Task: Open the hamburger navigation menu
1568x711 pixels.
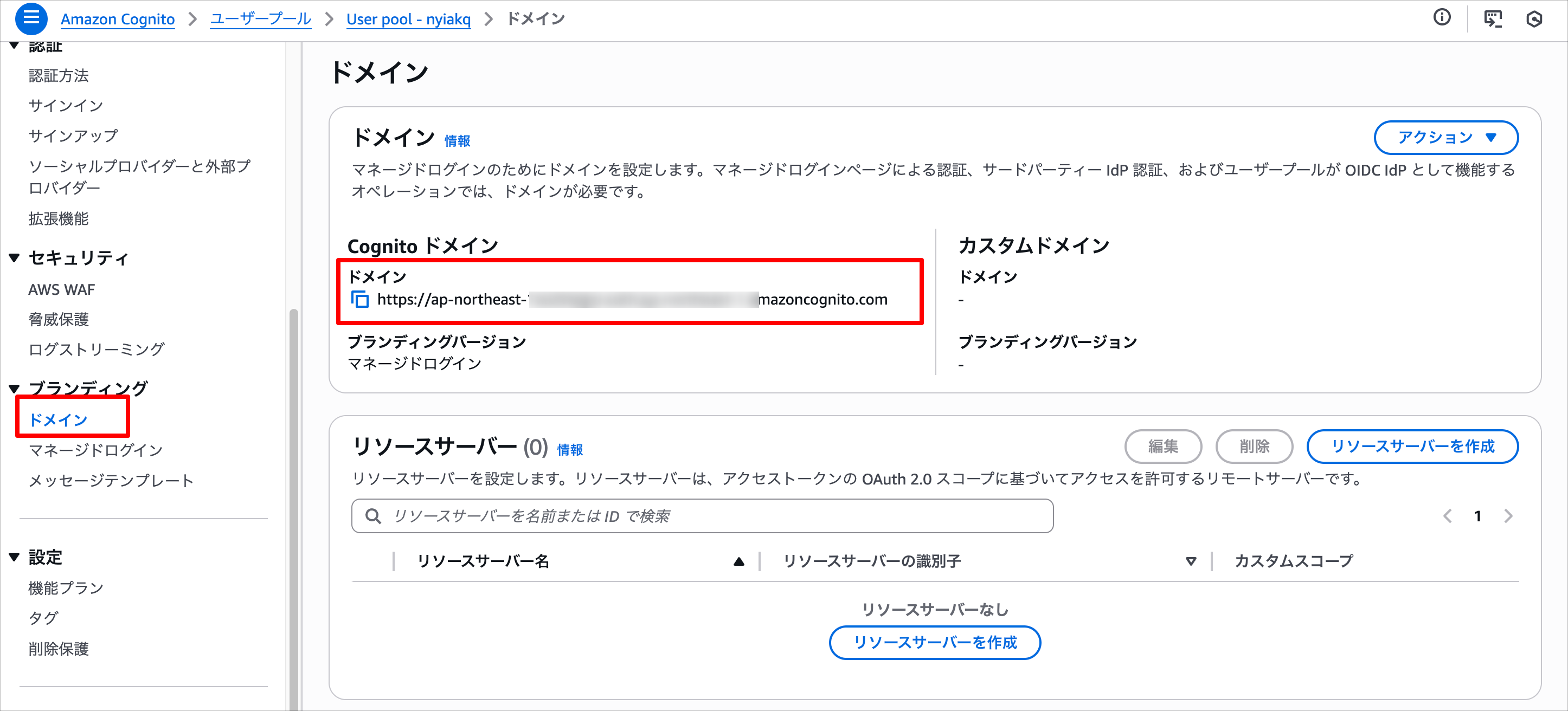Action: (31, 19)
